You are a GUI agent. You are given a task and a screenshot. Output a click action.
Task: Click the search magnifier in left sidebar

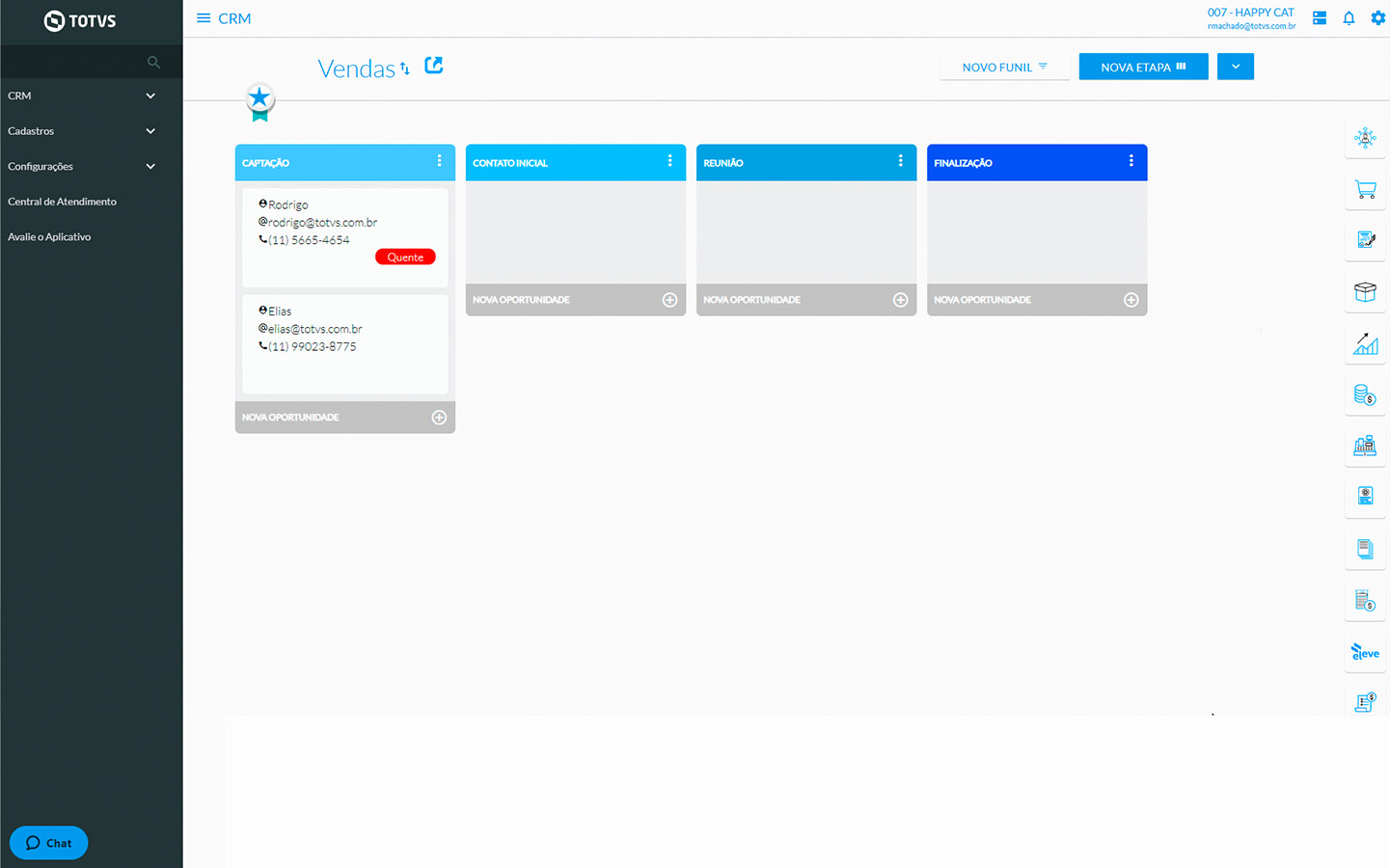(x=153, y=63)
